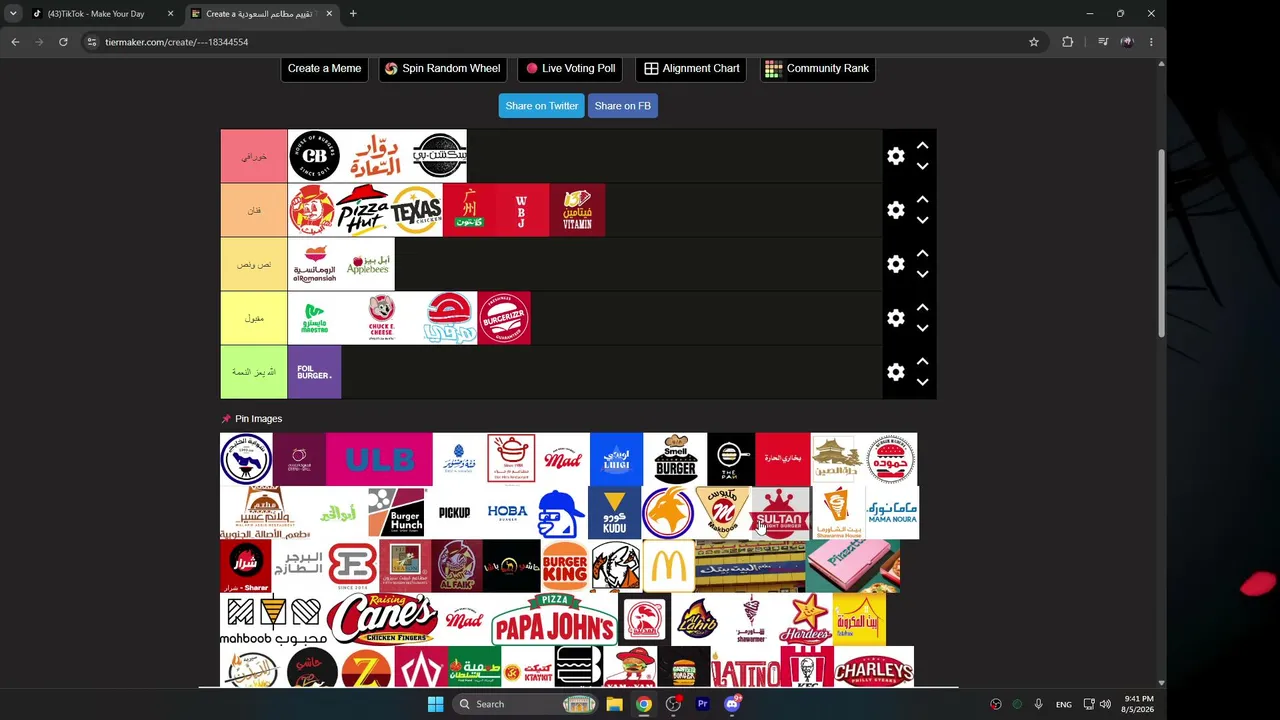Move the Chuck E. Cheese row up
This screenshot has height=720, width=1280.
[922, 308]
